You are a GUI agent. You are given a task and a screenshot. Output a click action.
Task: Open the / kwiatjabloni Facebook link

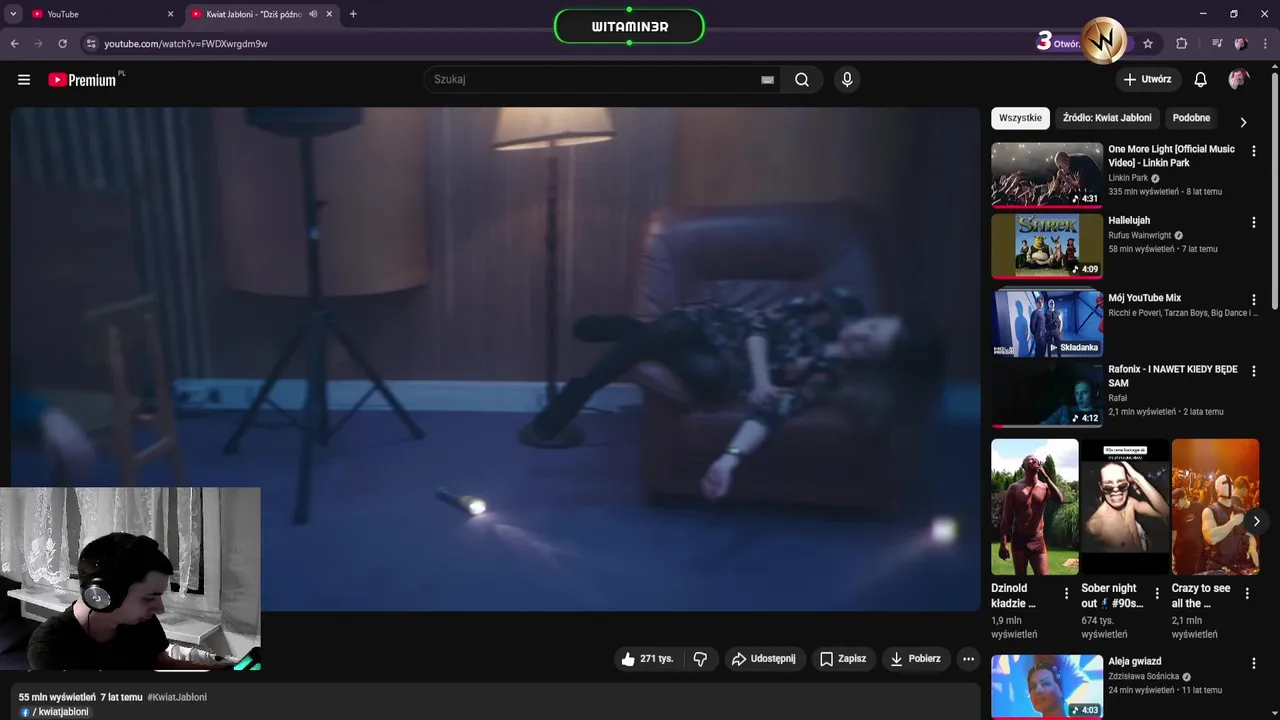(55, 712)
